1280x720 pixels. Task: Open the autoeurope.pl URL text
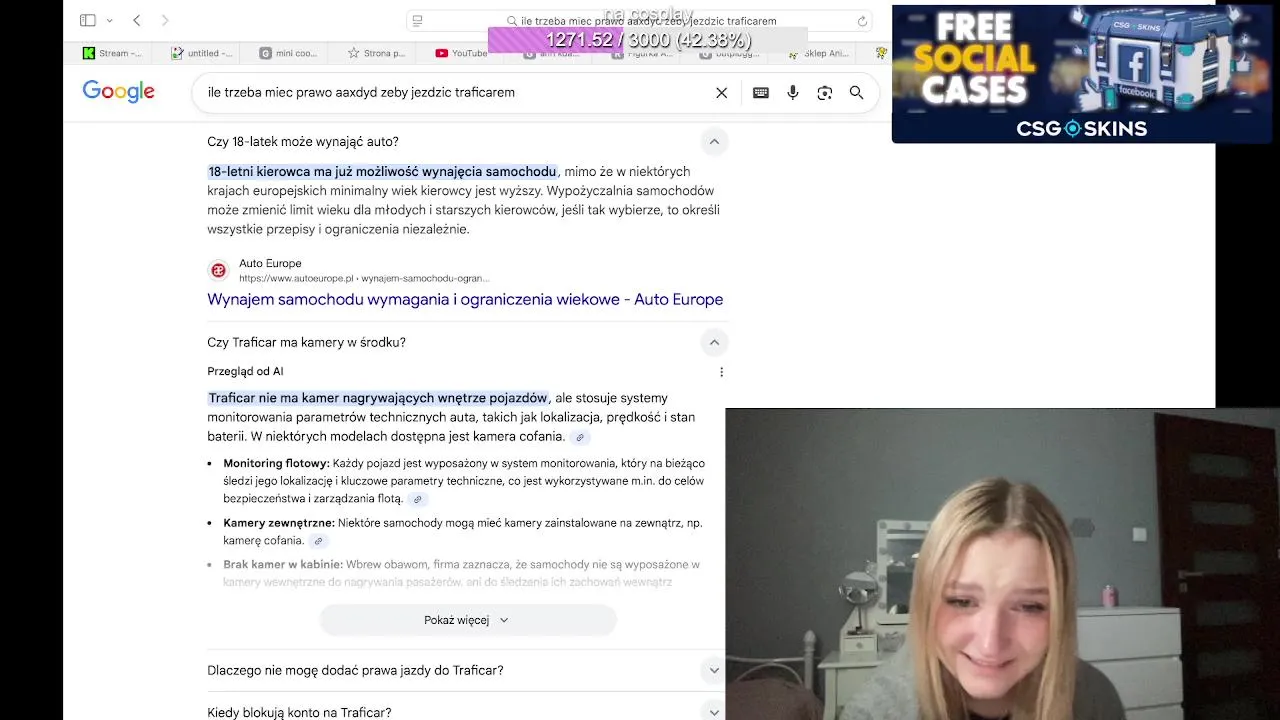point(364,278)
